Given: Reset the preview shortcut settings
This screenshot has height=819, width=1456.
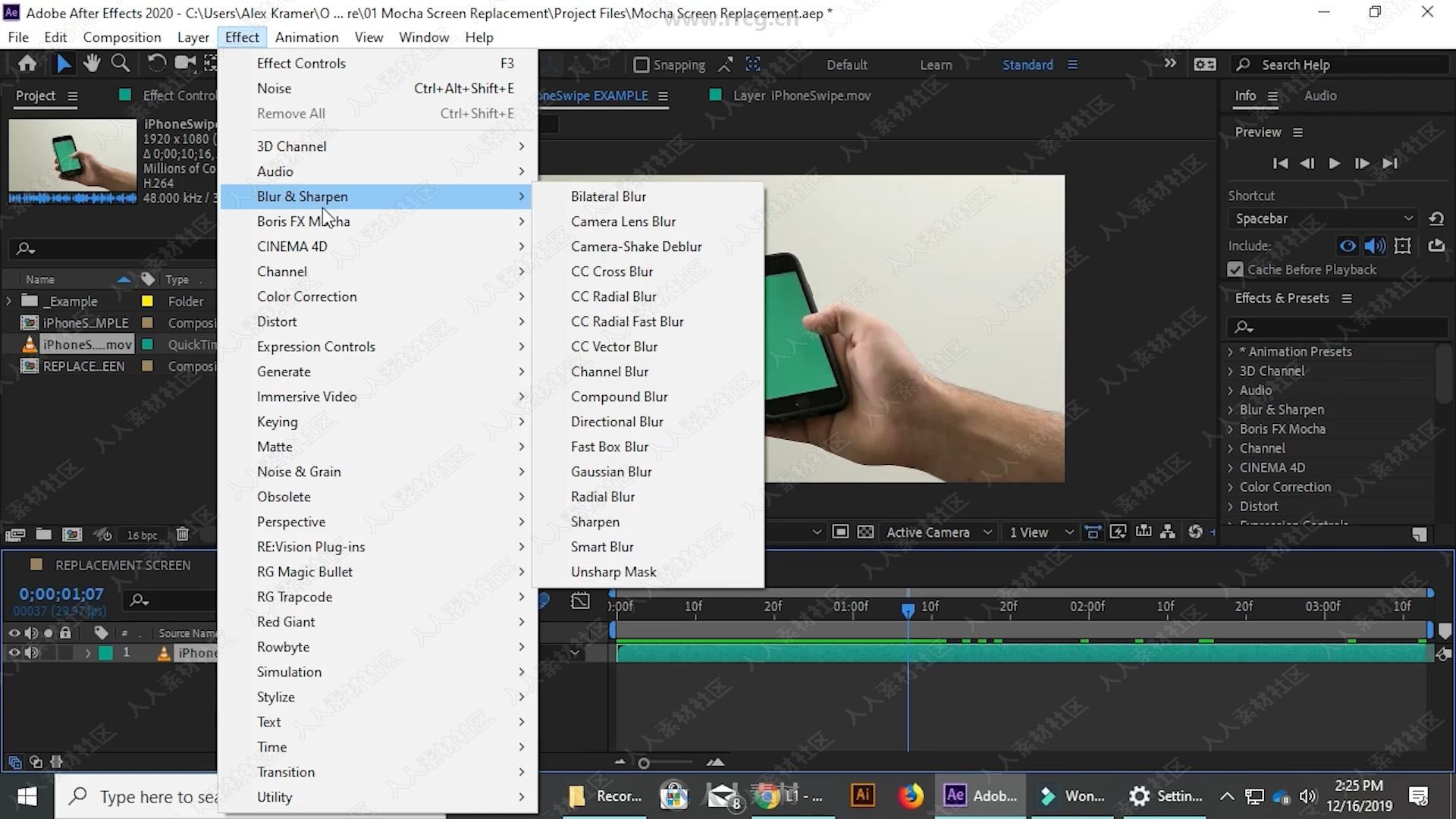Looking at the screenshot, I should pos(1436,218).
